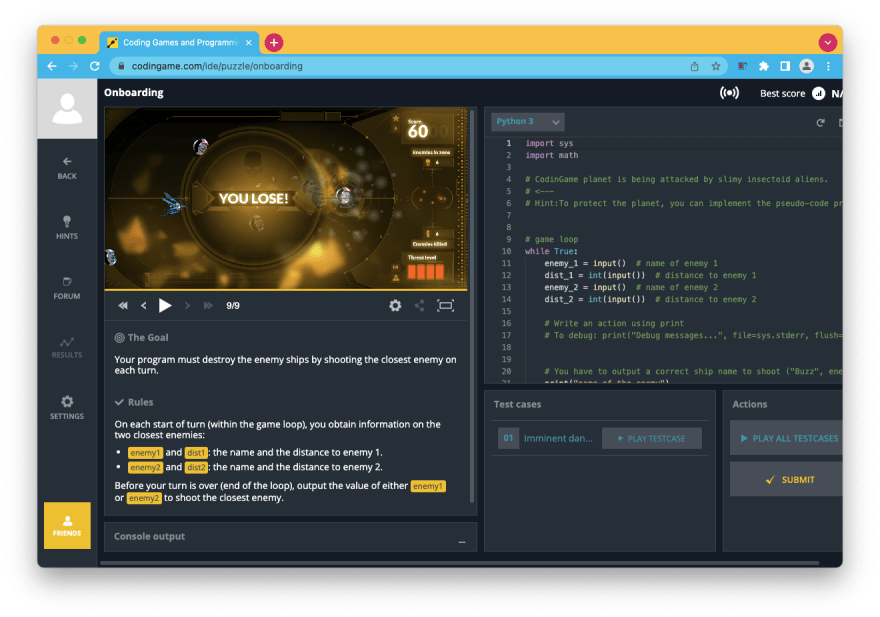Open the FORUM section
The image size is (880, 617).
67,288
